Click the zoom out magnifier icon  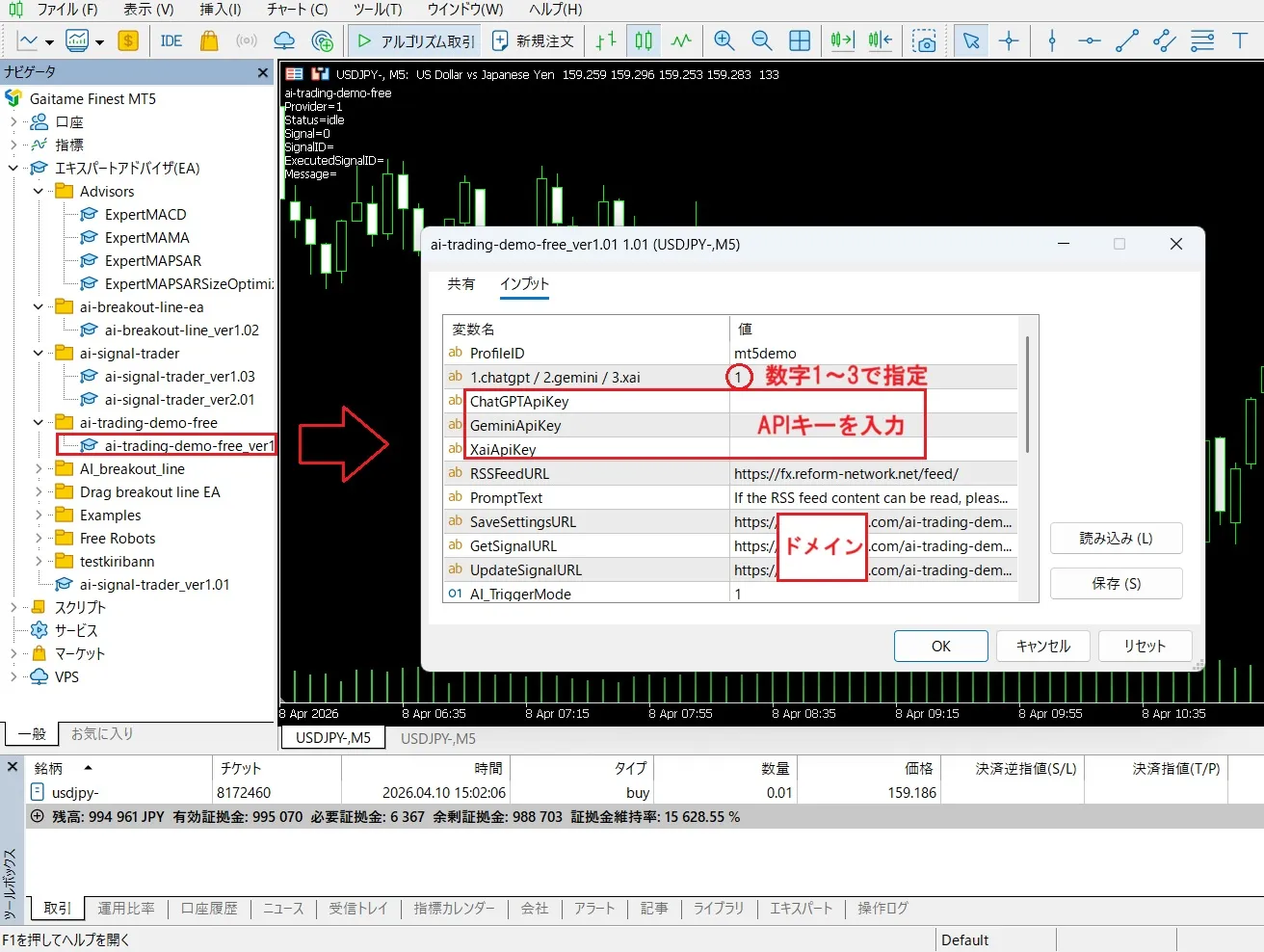click(x=762, y=40)
